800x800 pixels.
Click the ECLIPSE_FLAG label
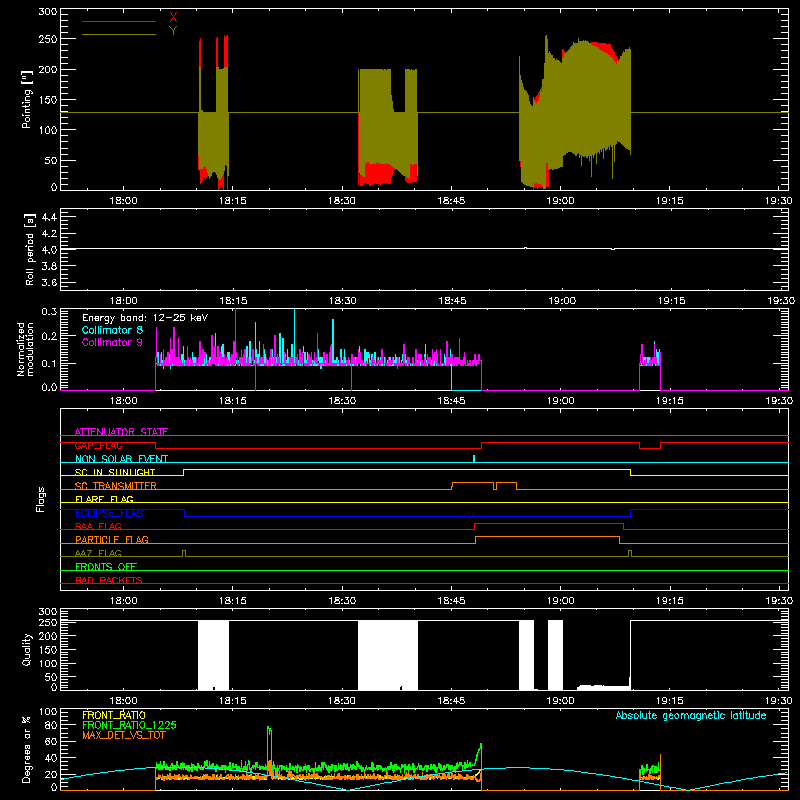coord(109,513)
